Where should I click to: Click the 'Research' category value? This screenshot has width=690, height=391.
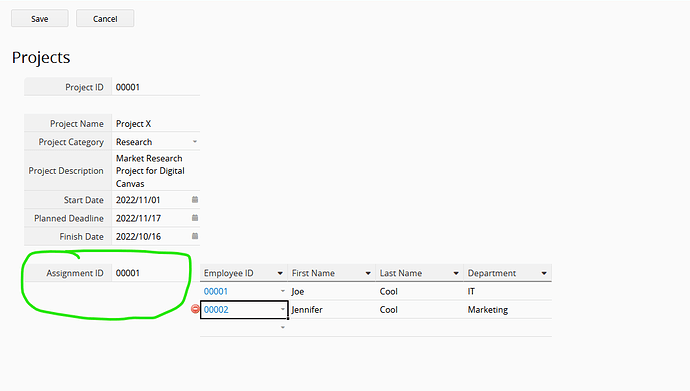pos(134,142)
